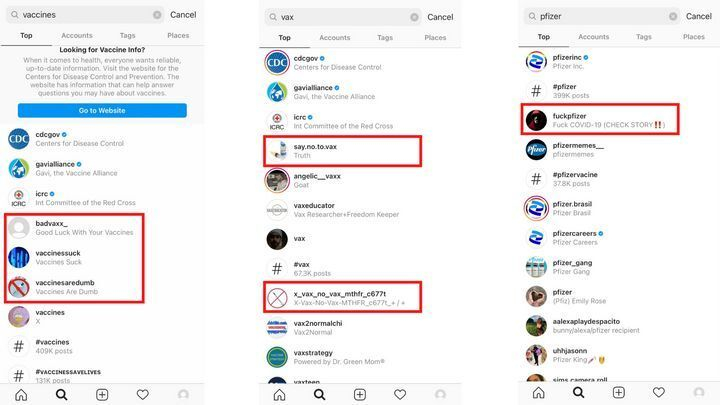Open the say.no.to.vax account result
This screenshot has width=720, height=405.
pos(342,151)
